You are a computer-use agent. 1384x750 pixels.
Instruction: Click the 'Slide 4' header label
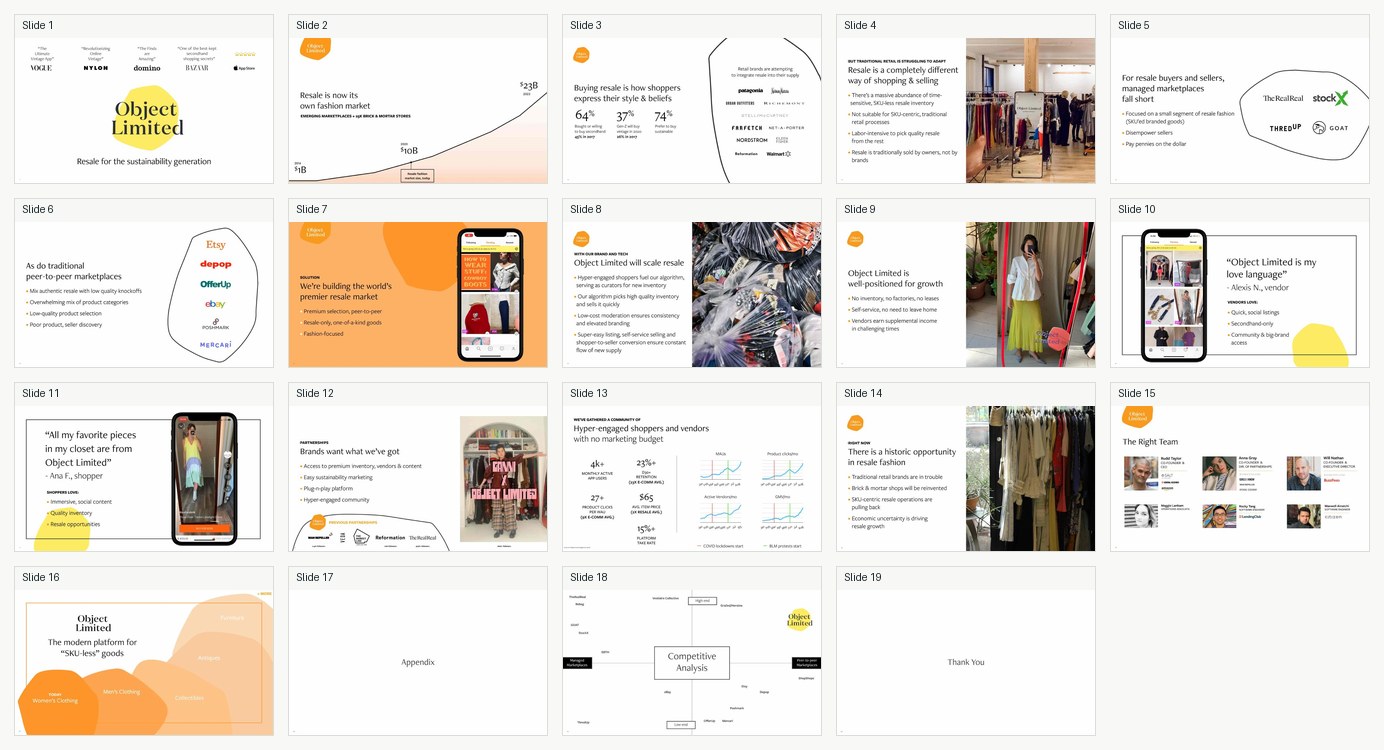(x=860, y=25)
